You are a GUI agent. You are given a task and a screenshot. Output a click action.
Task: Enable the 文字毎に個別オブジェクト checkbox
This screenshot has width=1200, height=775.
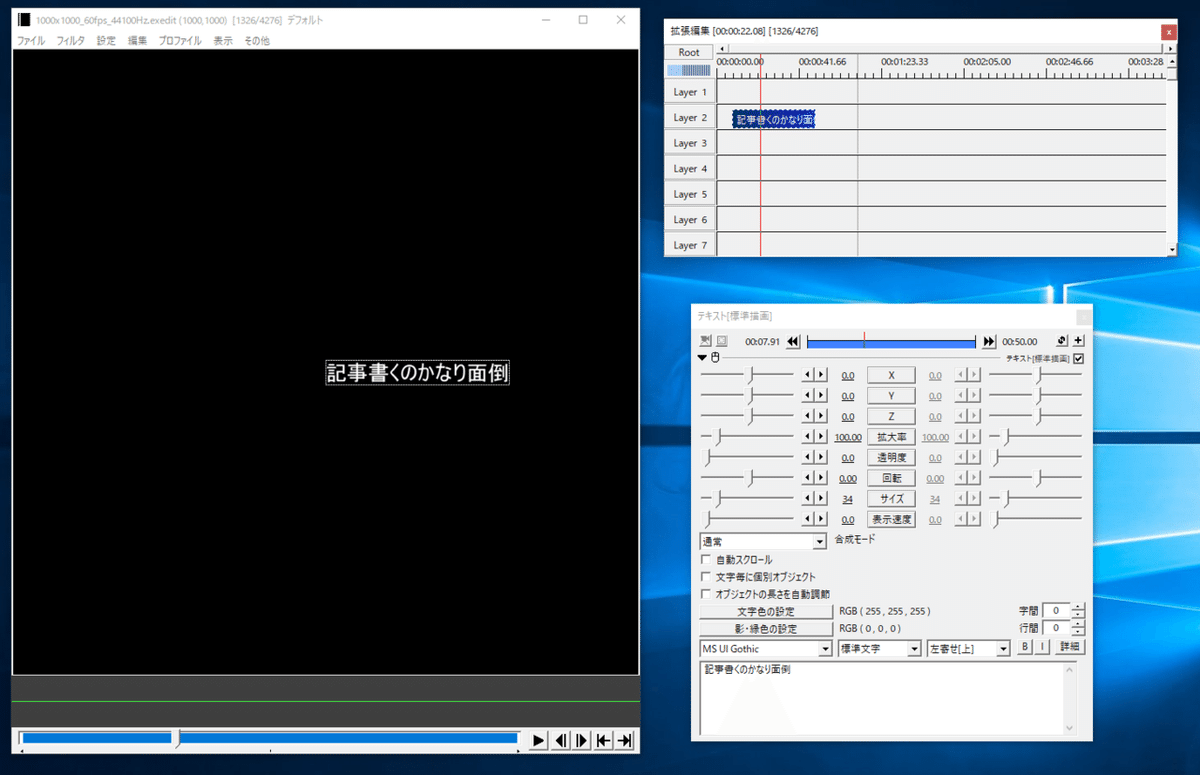[x=706, y=577]
